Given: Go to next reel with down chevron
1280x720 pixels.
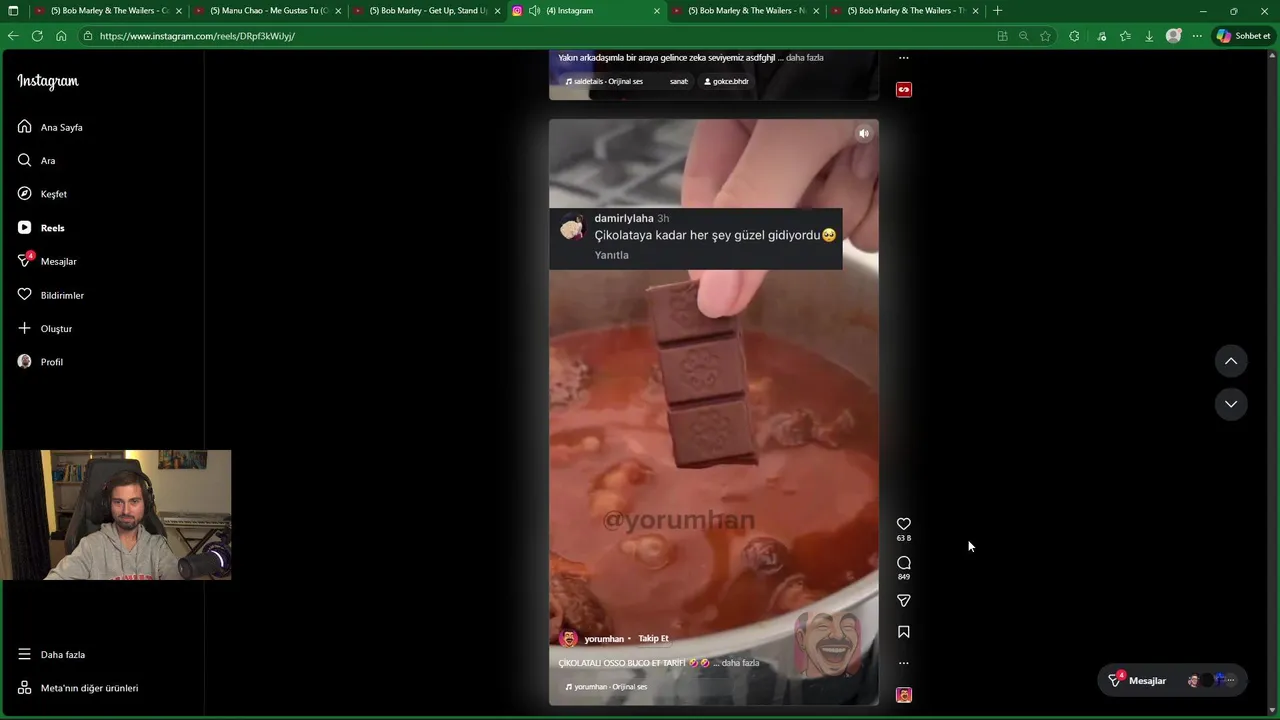Looking at the screenshot, I should 1231,404.
